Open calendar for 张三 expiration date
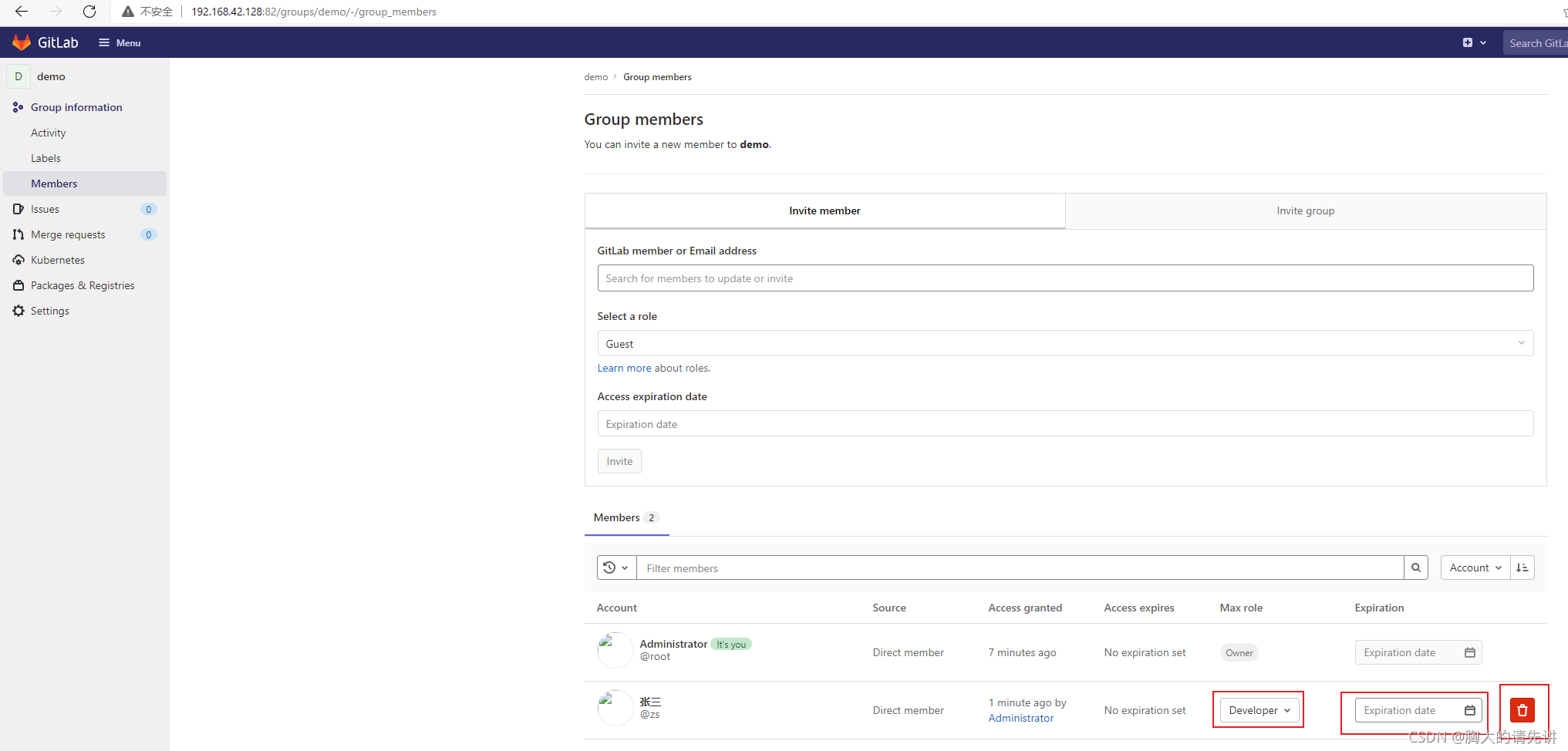 click(x=1470, y=710)
